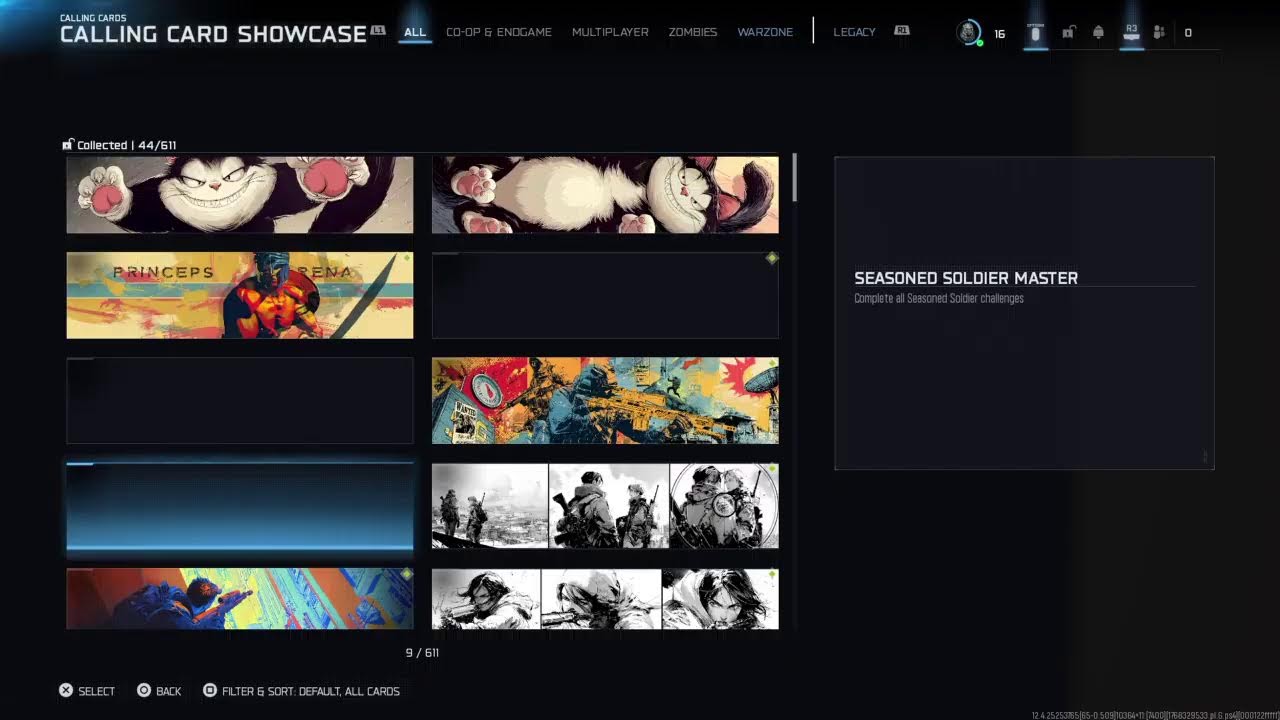Open the notifications bell icon
1280x720 pixels.
pyautogui.click(x=1098, y=33)
